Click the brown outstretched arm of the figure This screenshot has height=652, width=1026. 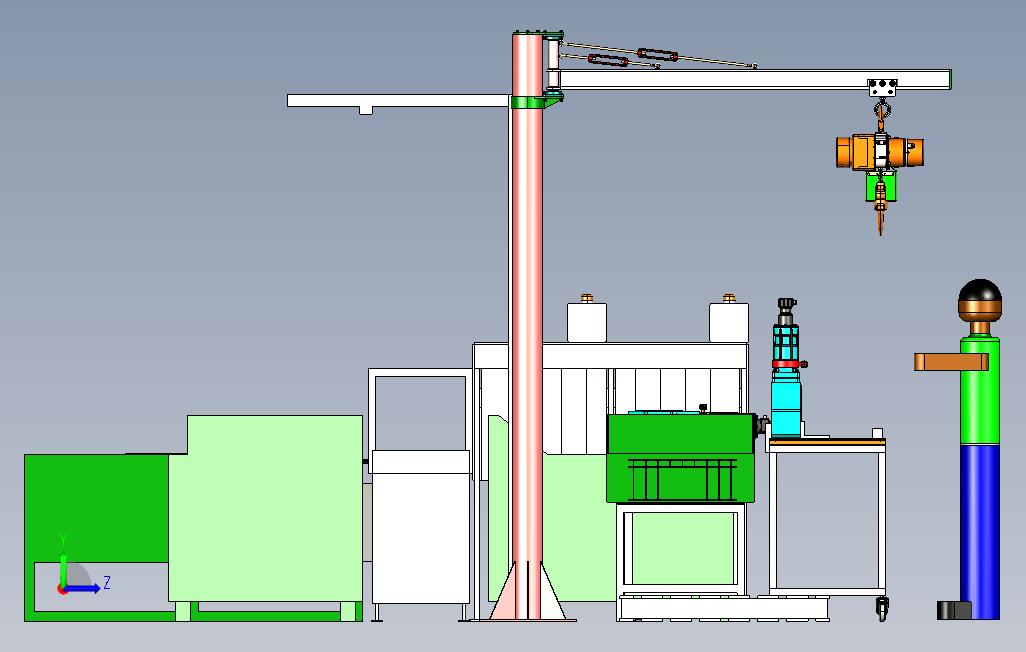point(951,362)
